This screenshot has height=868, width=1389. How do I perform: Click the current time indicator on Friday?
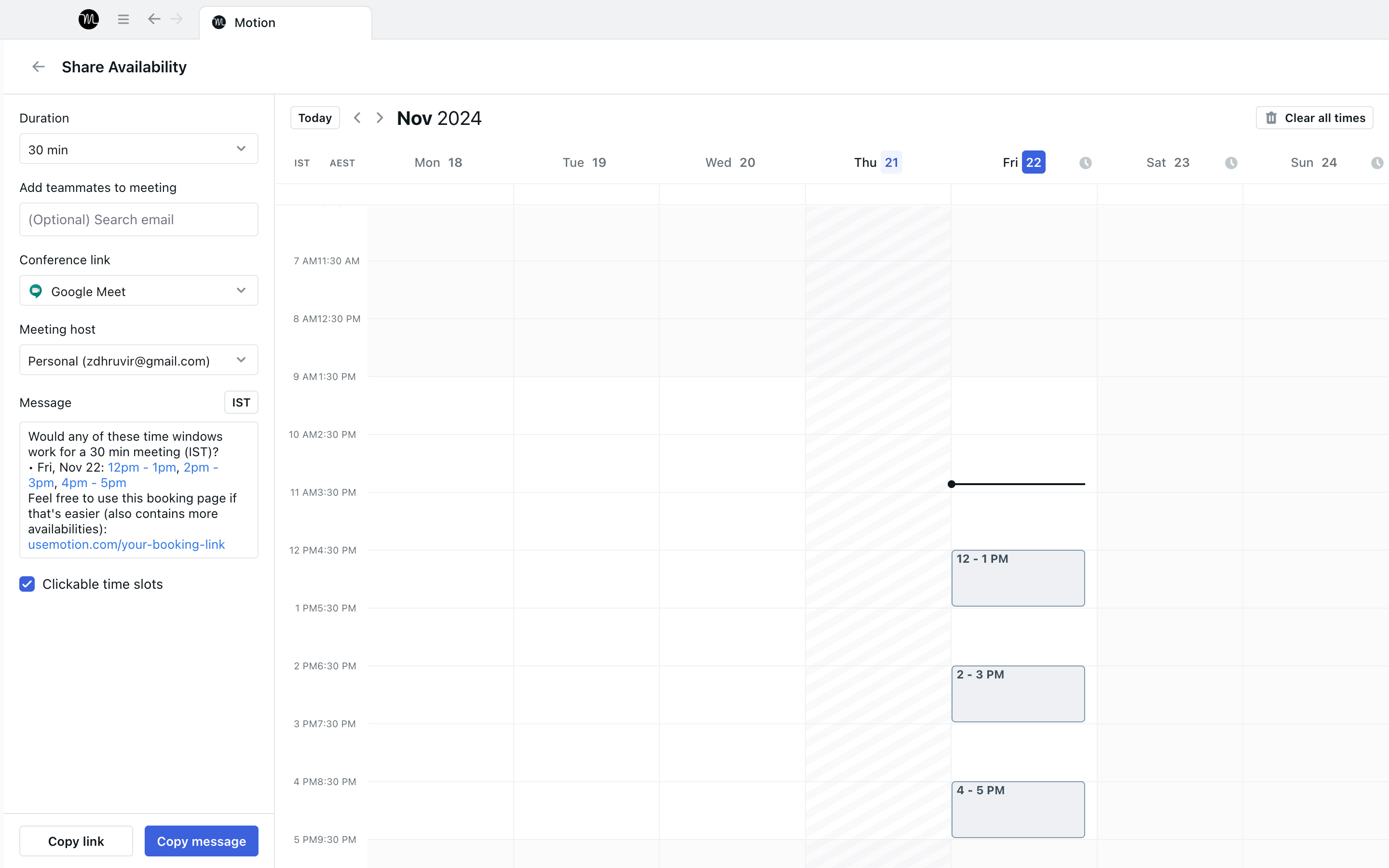point(1017,484)
